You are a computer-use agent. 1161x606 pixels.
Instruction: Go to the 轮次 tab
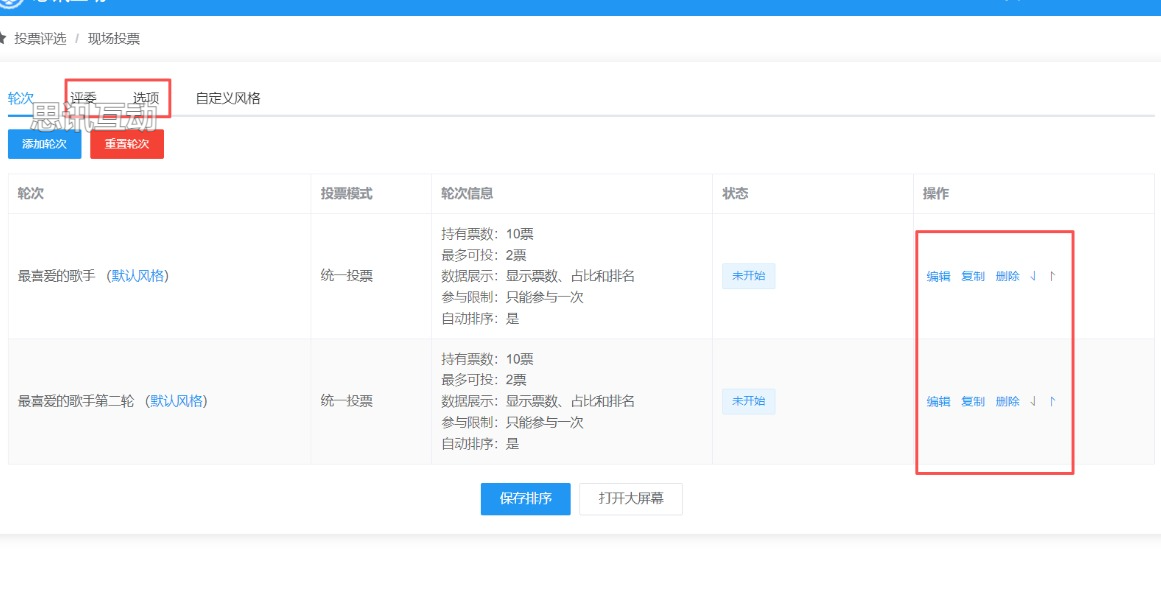click(21, 98)
